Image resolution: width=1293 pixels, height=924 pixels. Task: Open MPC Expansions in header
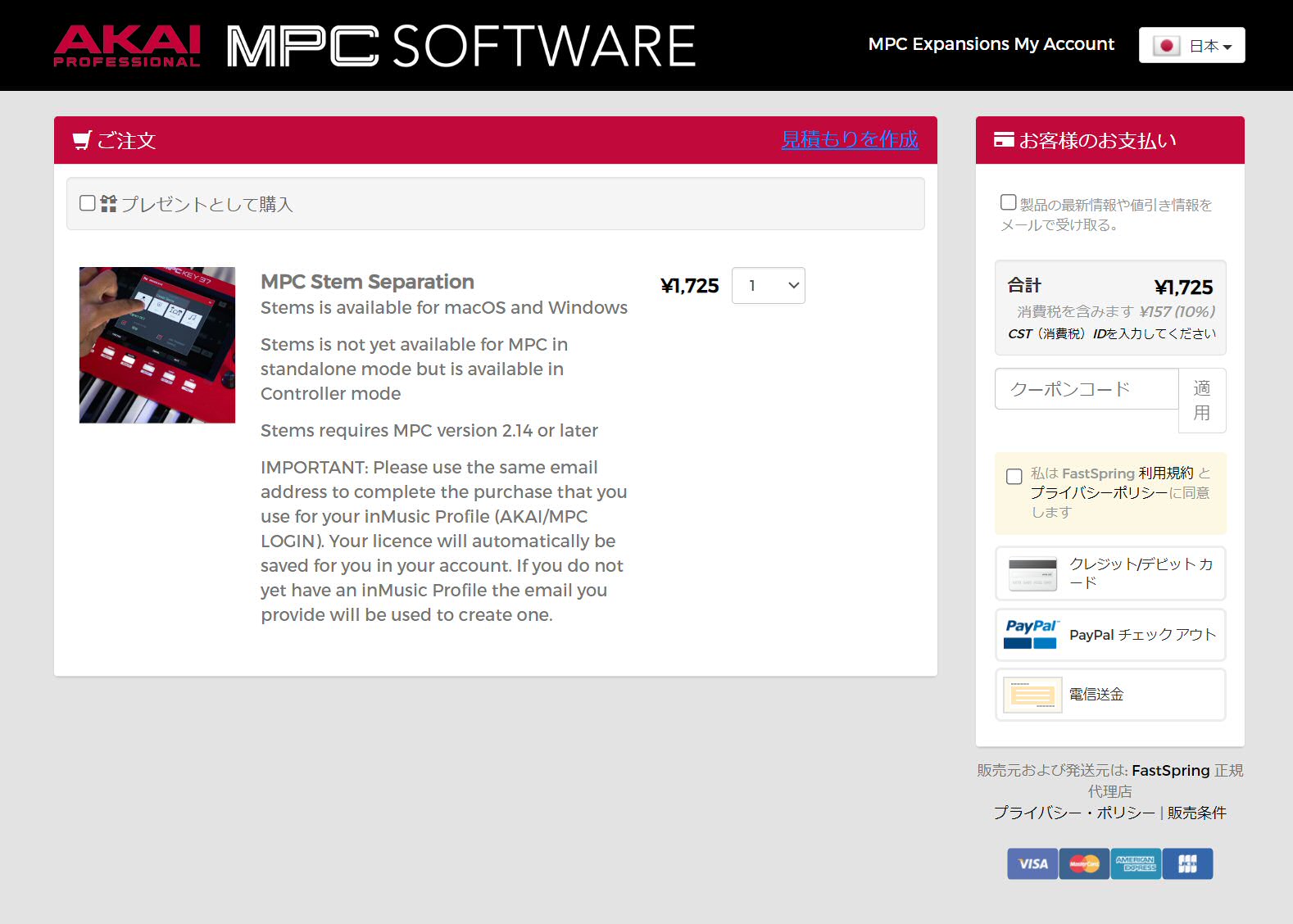point(938,44)
